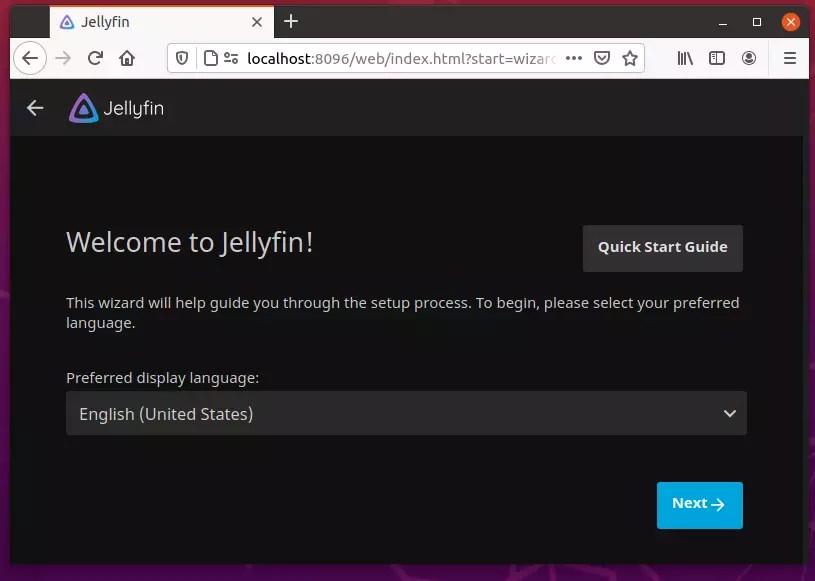Open the Jellyfin logo home icon
Viewport: 815px width, 581px height.
pyautogui.click(x=83, y=107)
